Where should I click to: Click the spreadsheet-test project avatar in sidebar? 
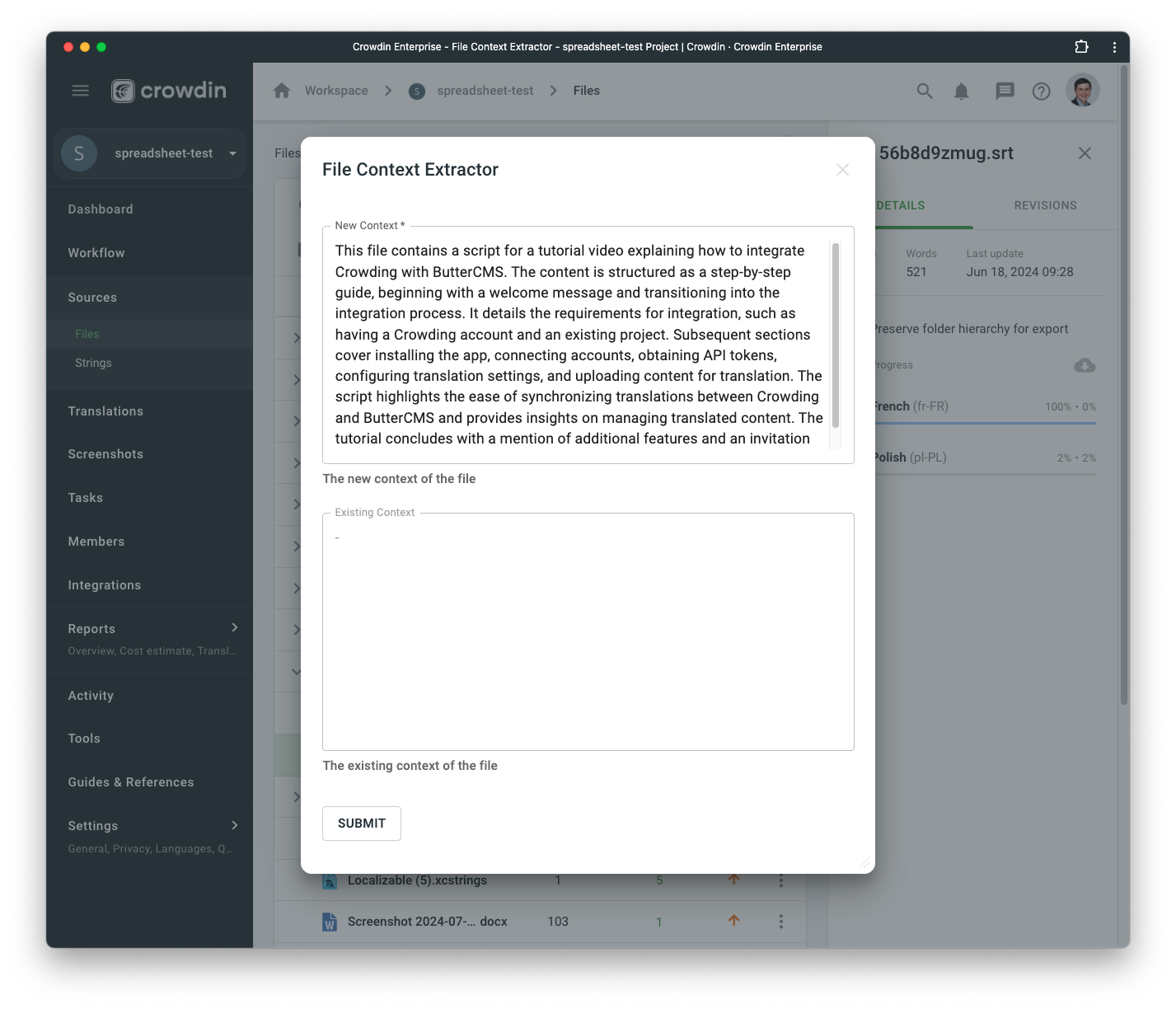(79, 153)
